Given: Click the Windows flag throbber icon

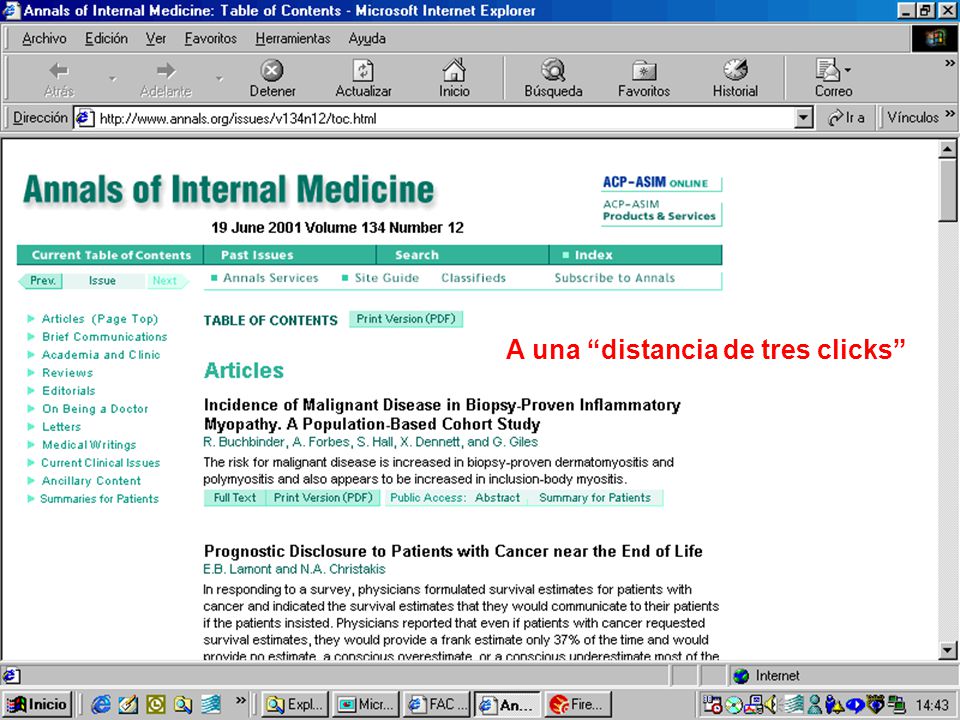Looking at the screenshot, I should click(934, 39).
